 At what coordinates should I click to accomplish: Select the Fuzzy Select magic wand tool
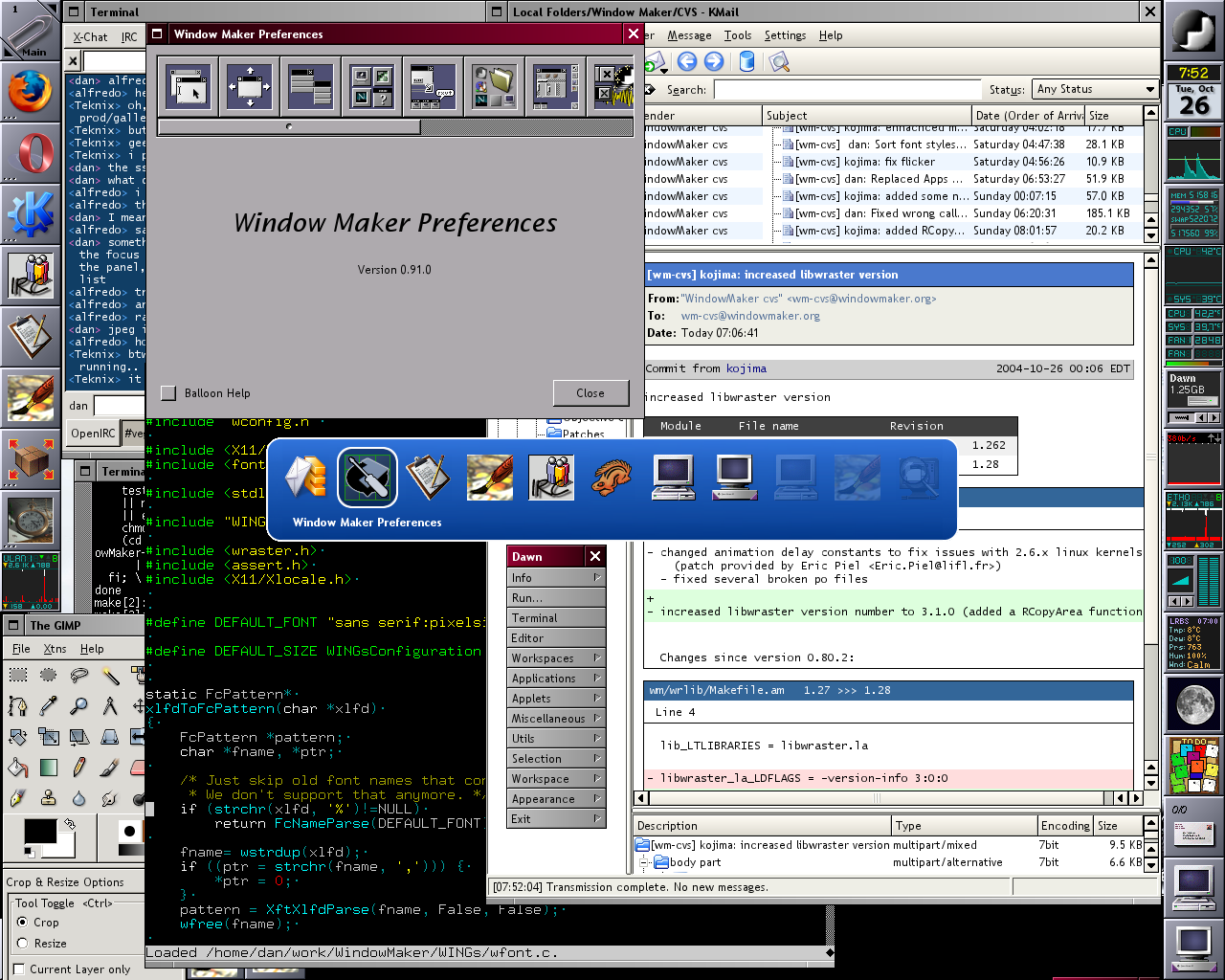110,676
